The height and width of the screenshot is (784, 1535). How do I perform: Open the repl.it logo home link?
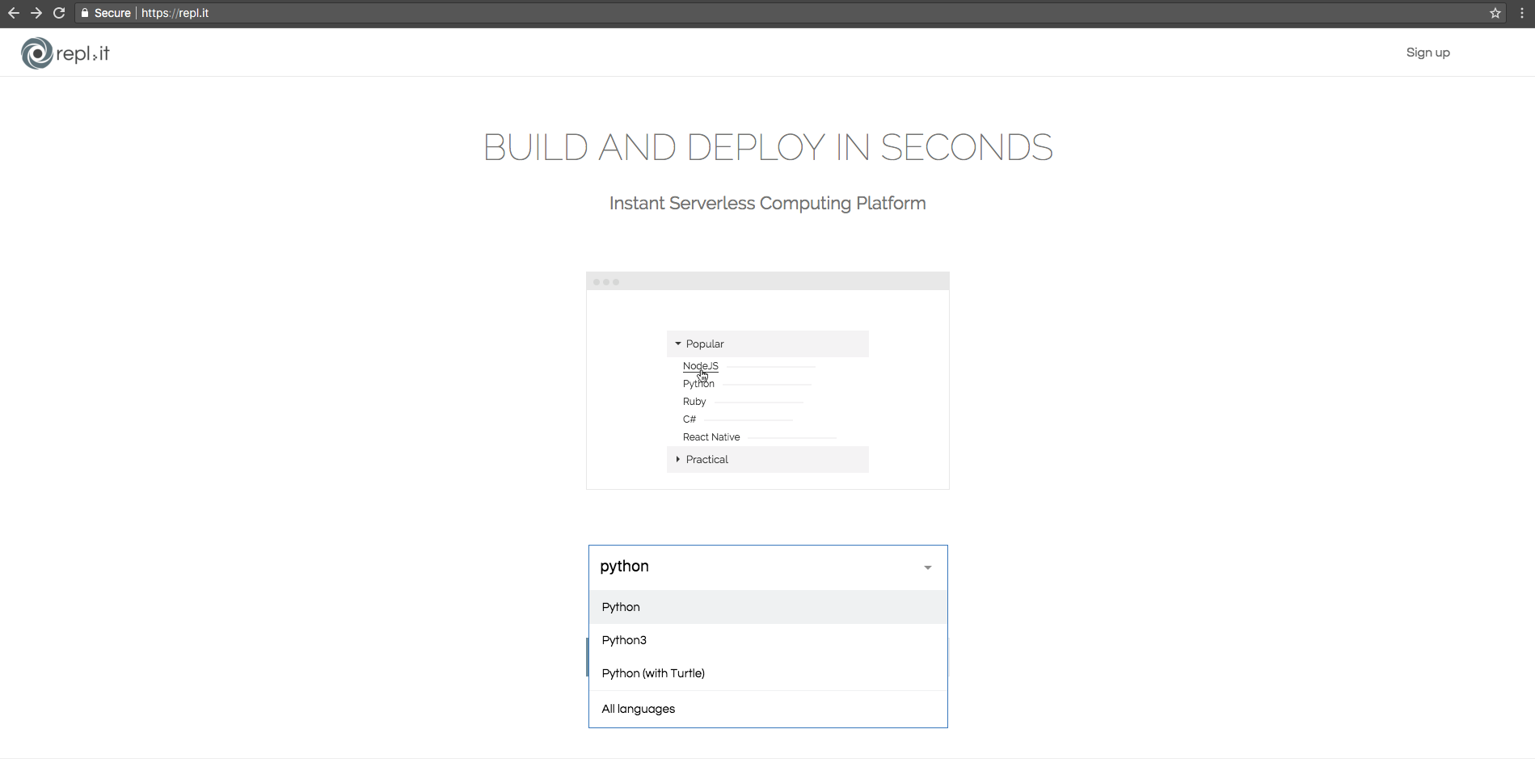pos(65,53)
